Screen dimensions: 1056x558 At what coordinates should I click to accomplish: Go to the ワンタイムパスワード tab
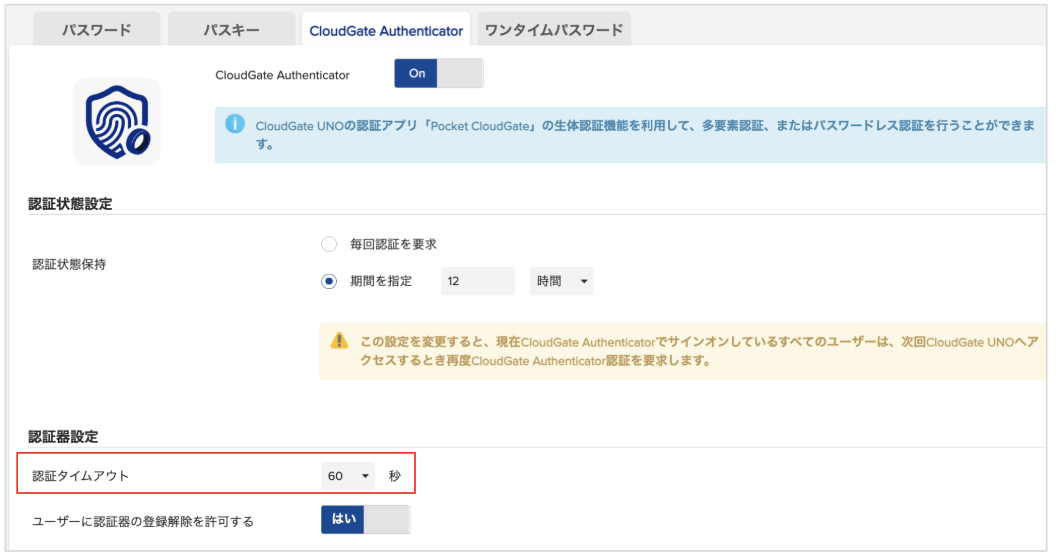point(554,30)
